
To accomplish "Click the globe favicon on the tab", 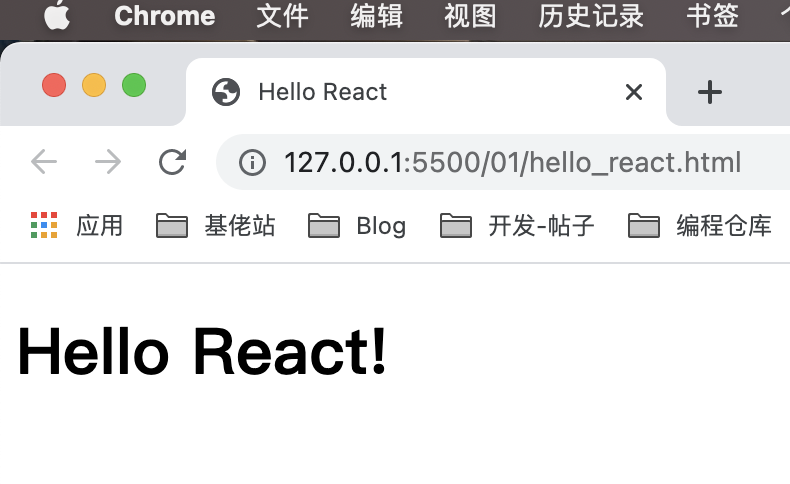I will click(226, 92).
